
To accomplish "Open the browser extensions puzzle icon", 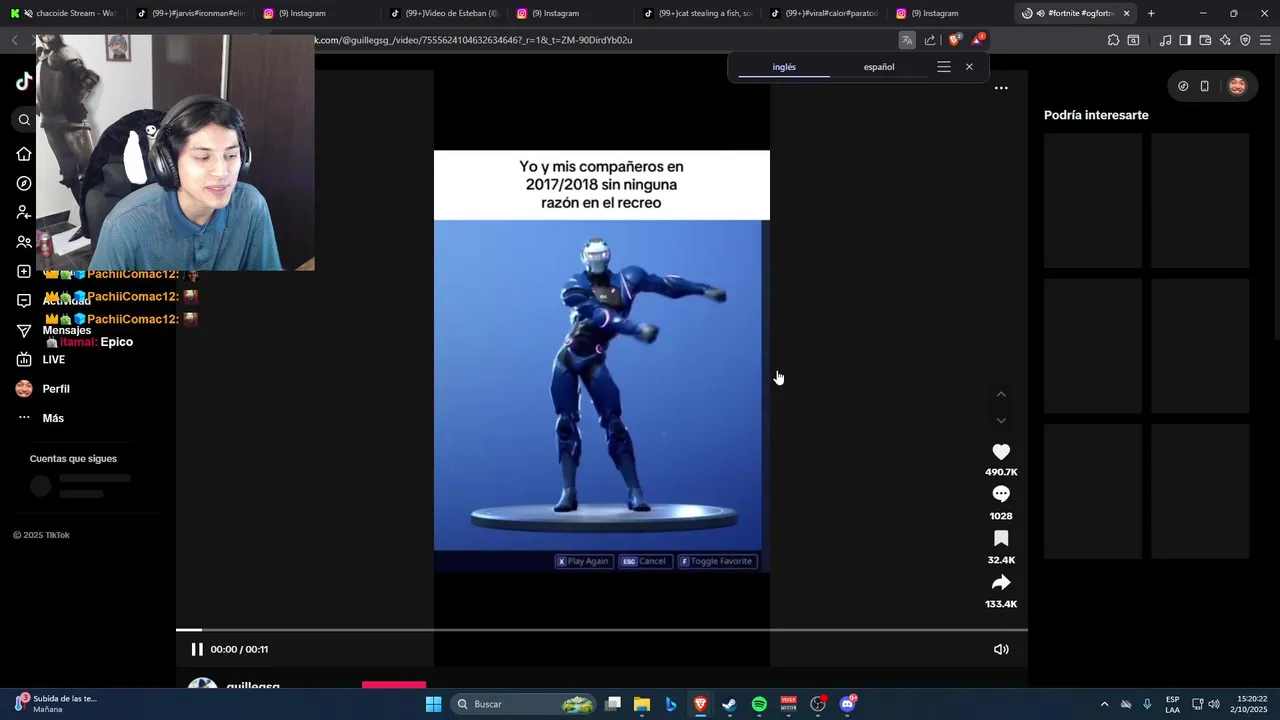I will tap(1113, 40).
